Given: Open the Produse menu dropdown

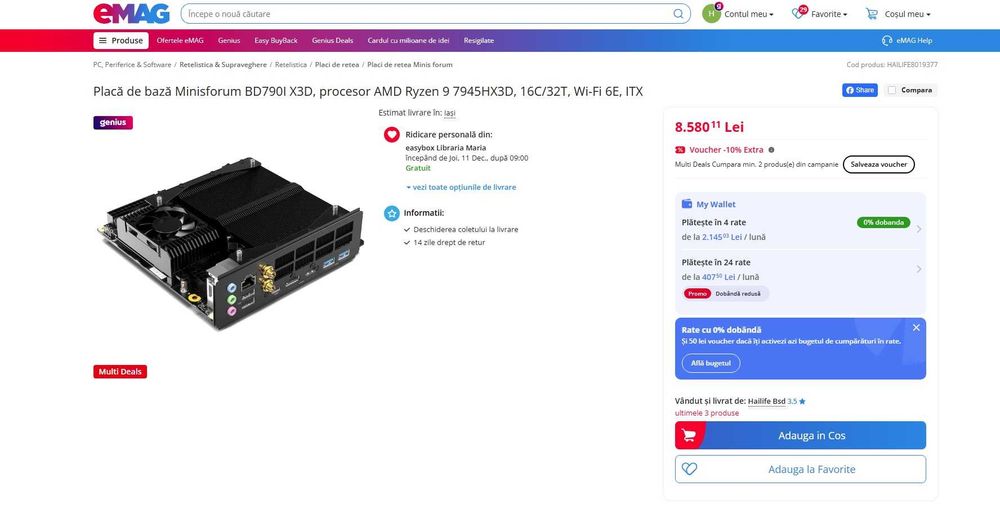Looking at the screenshot, I should pos(121,40).
